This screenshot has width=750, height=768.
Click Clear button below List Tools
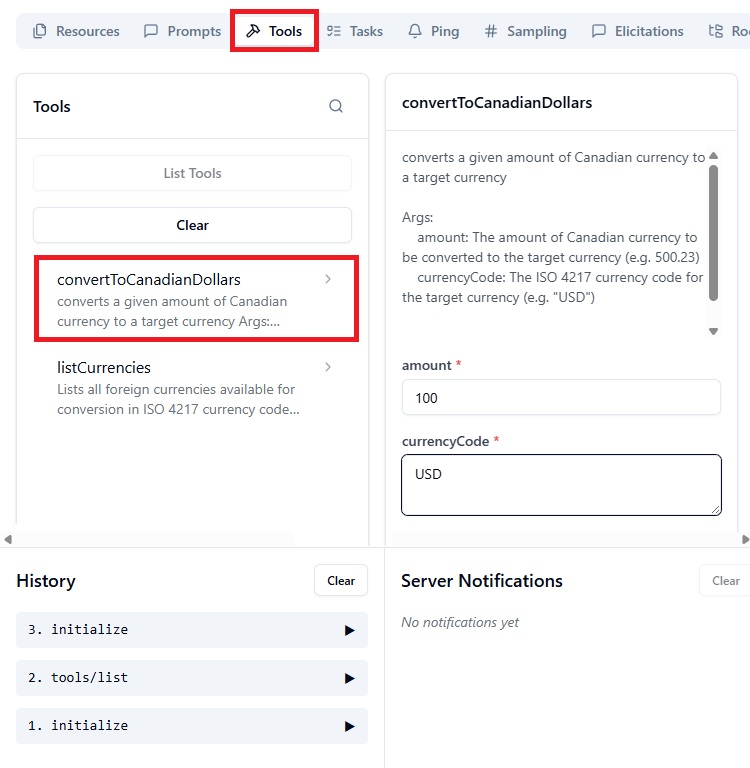point(193,225)
